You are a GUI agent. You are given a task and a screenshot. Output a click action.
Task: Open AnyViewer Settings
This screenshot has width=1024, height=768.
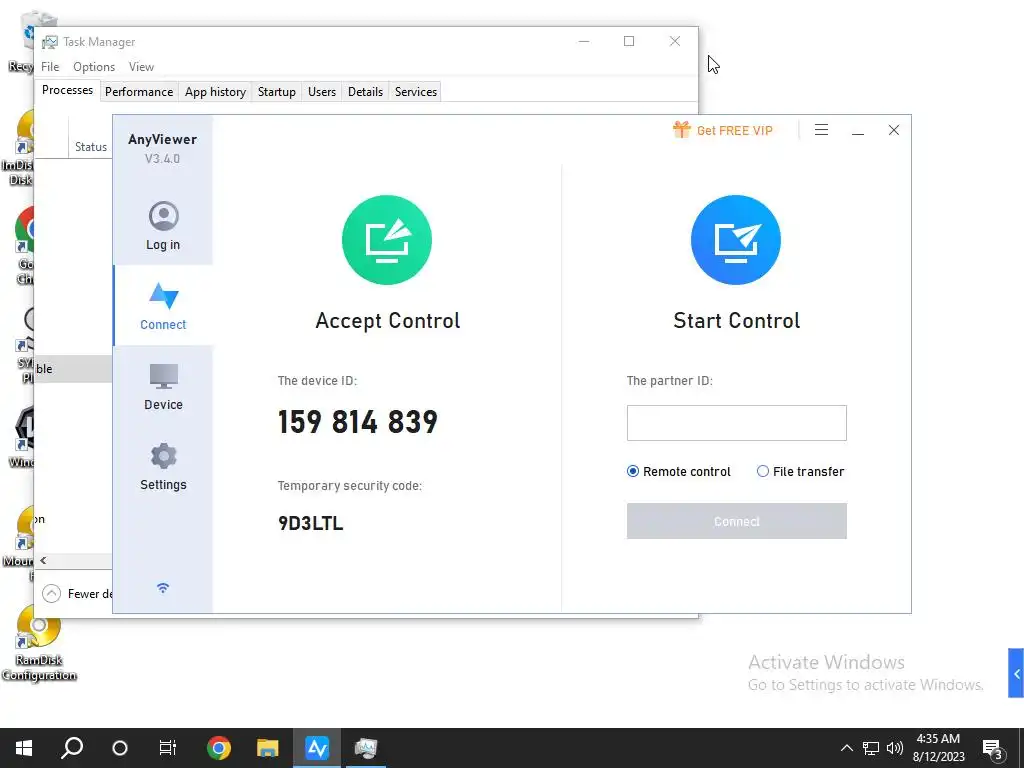tap(163, 466)
